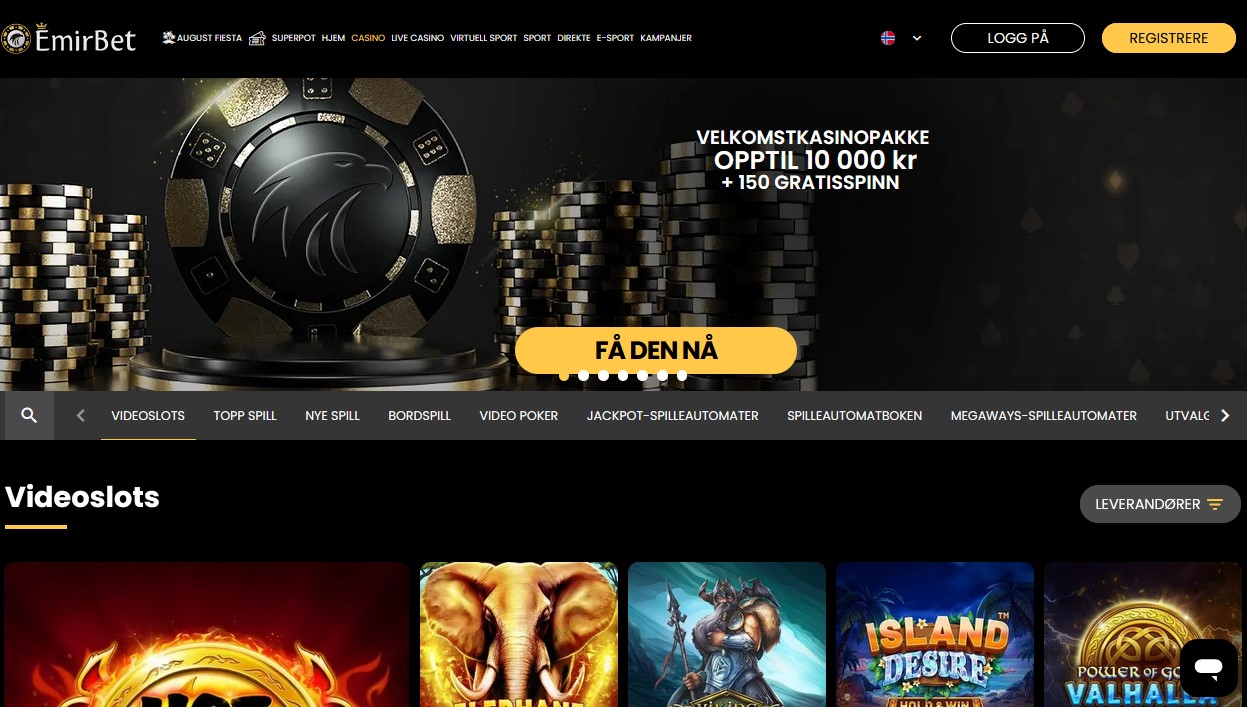Click the Få Den Nå button
The image size is (1247, 707).
(x=656, y=350)
